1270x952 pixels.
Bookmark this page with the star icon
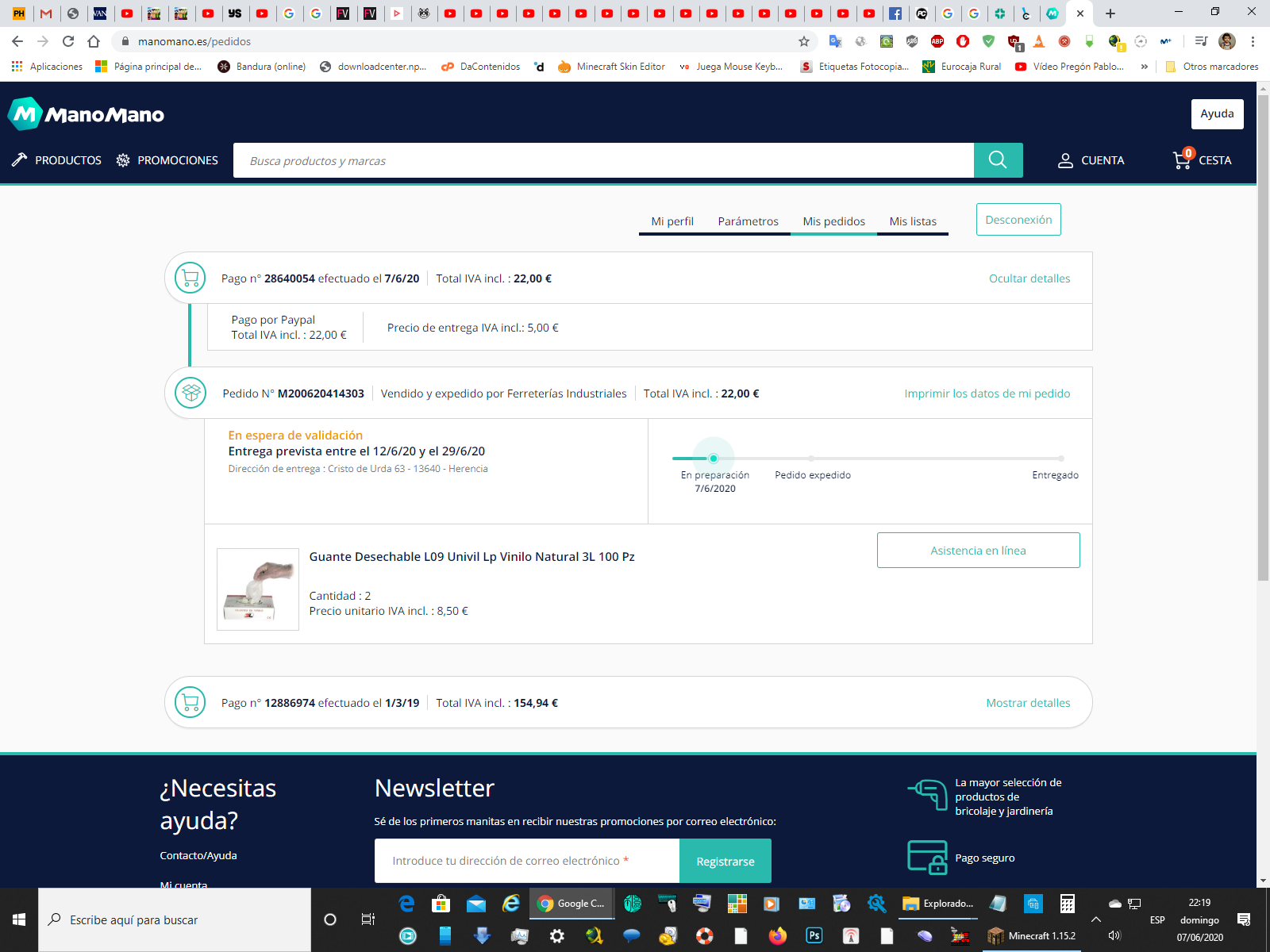pyautogui.click(x=804, y=41)
